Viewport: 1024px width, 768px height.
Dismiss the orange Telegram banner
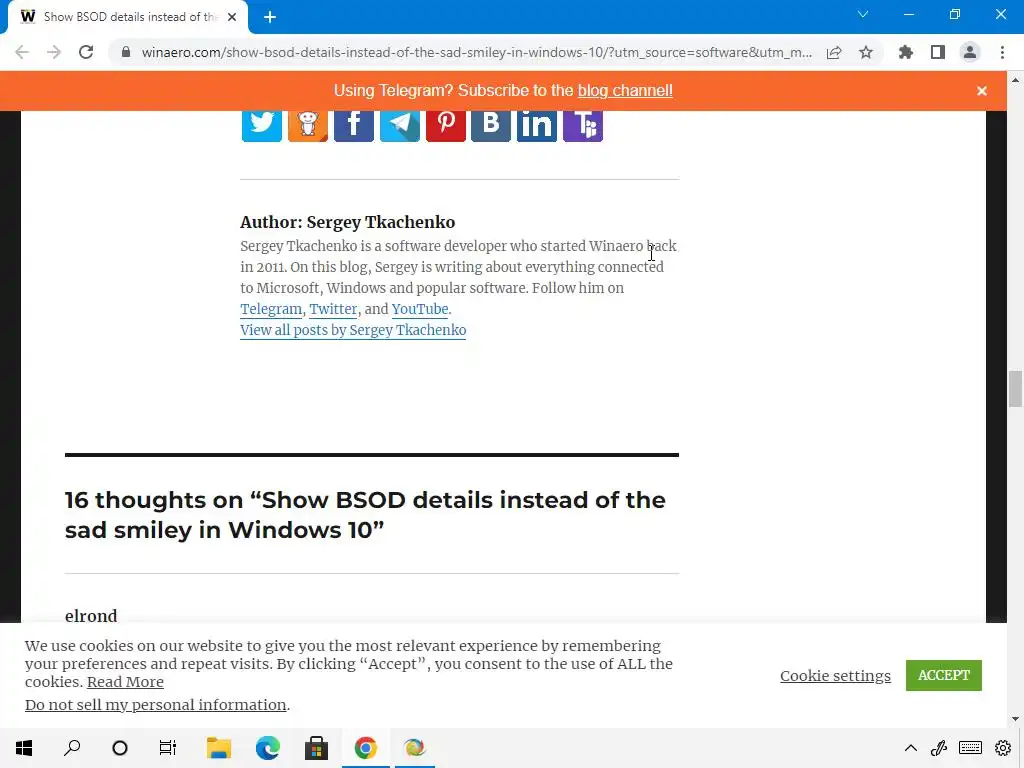[982, 91]
